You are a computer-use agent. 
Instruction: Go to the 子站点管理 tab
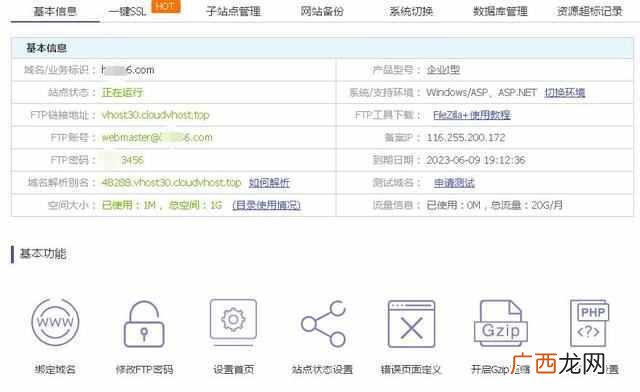(233, 11)
